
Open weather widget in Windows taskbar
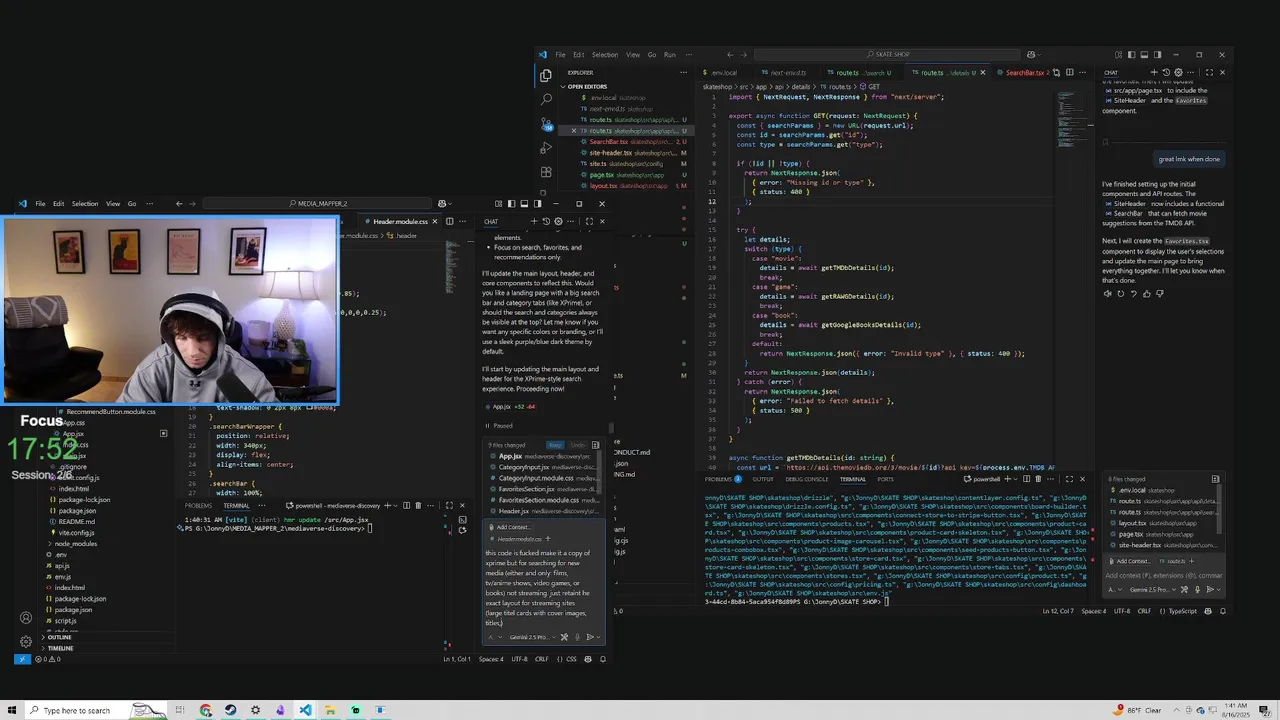1135,710
